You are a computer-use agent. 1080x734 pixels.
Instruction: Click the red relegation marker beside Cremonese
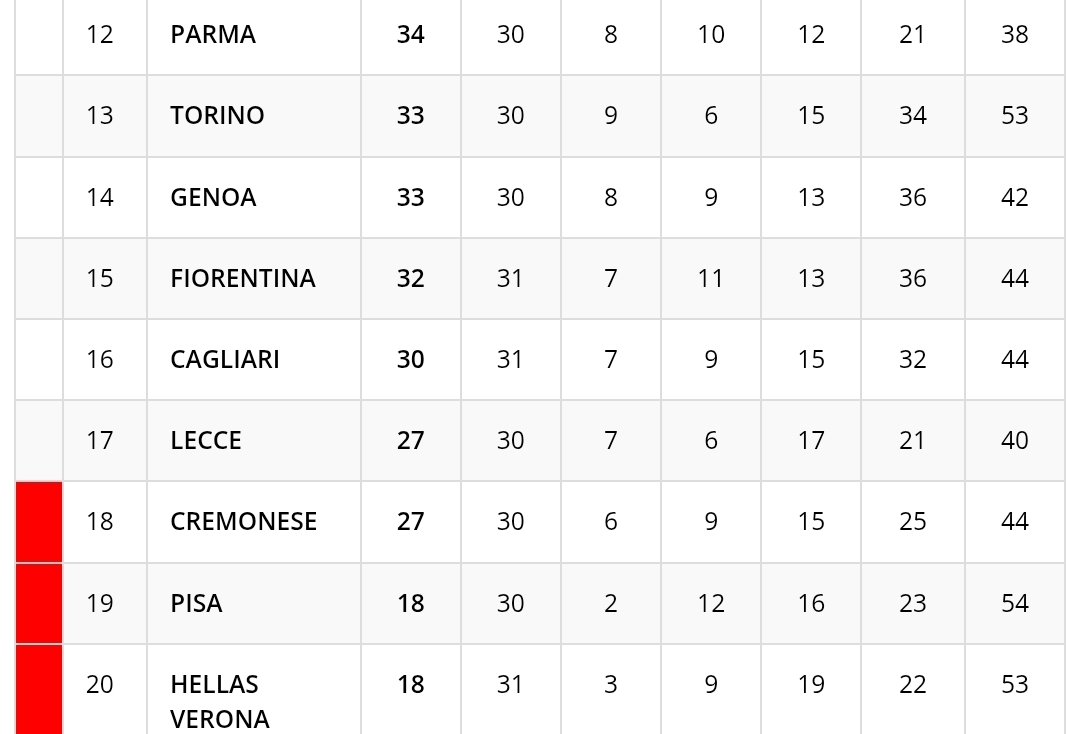[39, 522]
